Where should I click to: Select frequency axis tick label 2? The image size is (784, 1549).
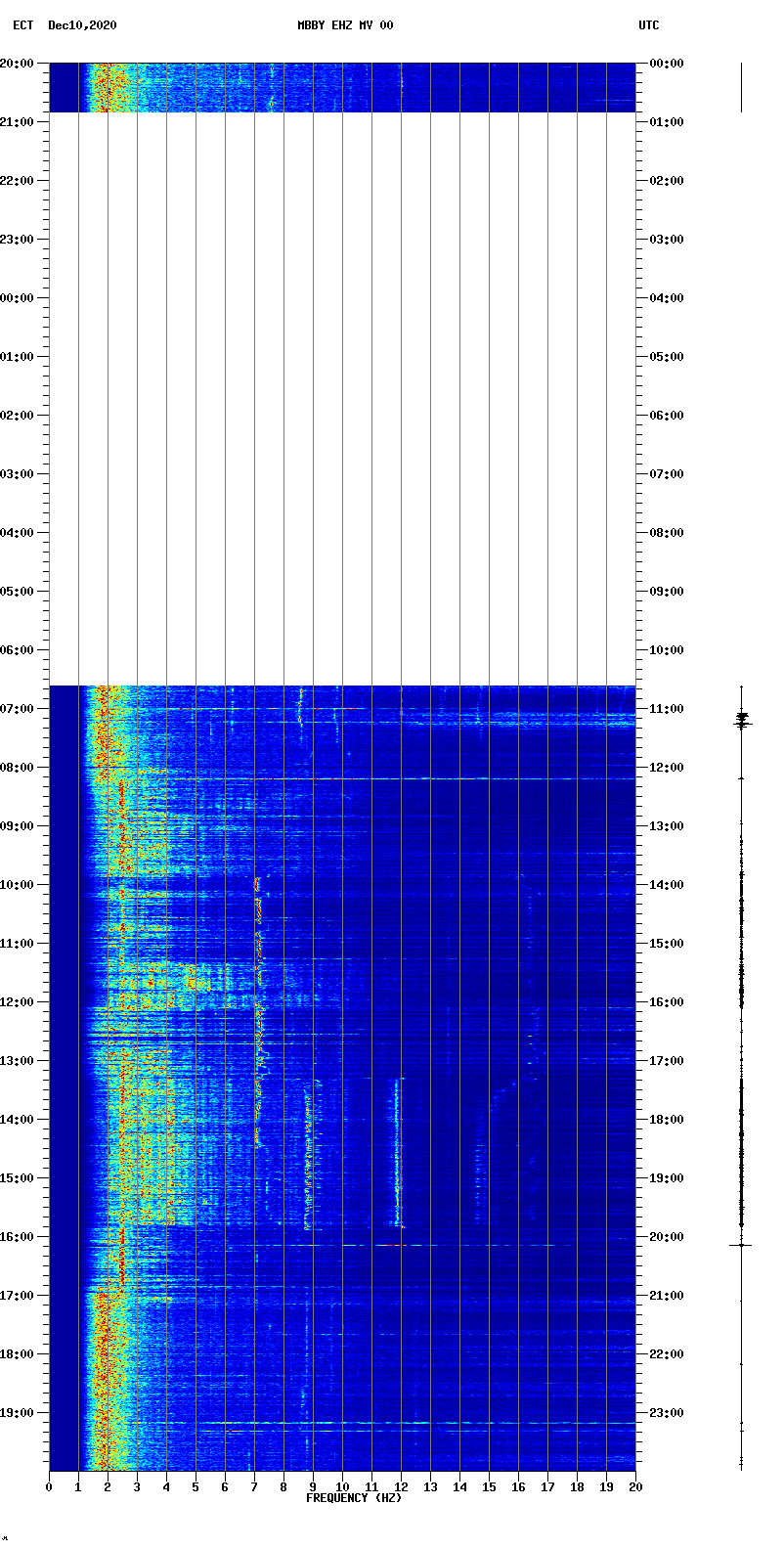click(x=108, y=1487)
